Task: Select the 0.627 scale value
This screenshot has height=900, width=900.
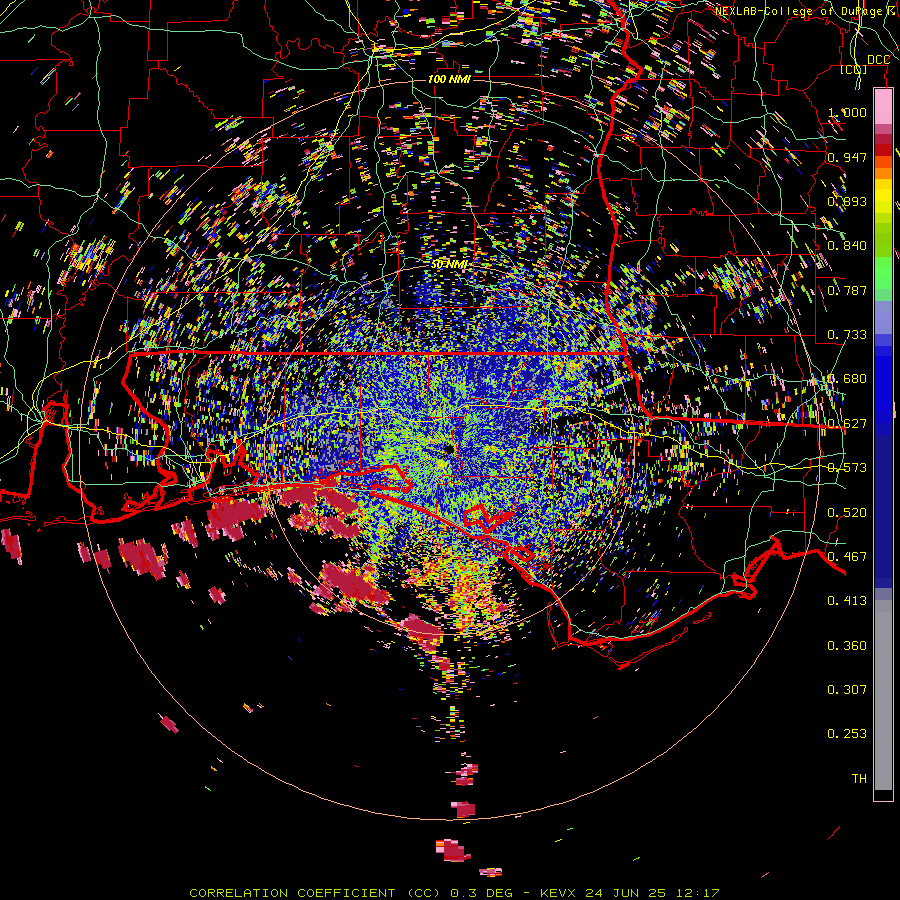Action: (x=847, y=423)
